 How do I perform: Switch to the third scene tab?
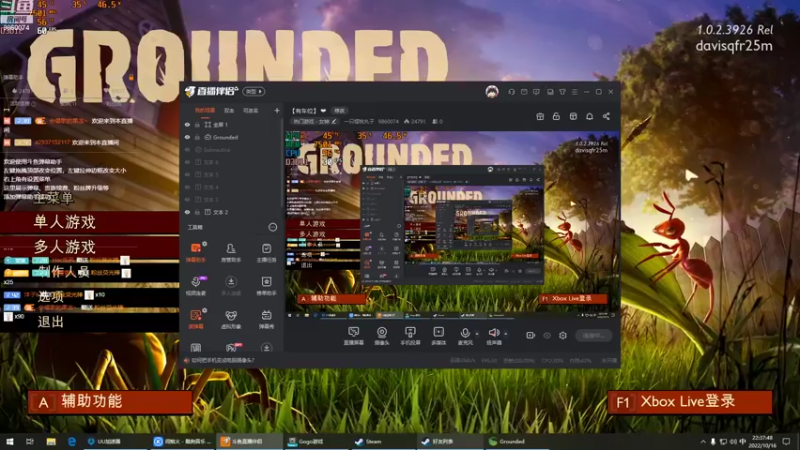pos(251,110)
